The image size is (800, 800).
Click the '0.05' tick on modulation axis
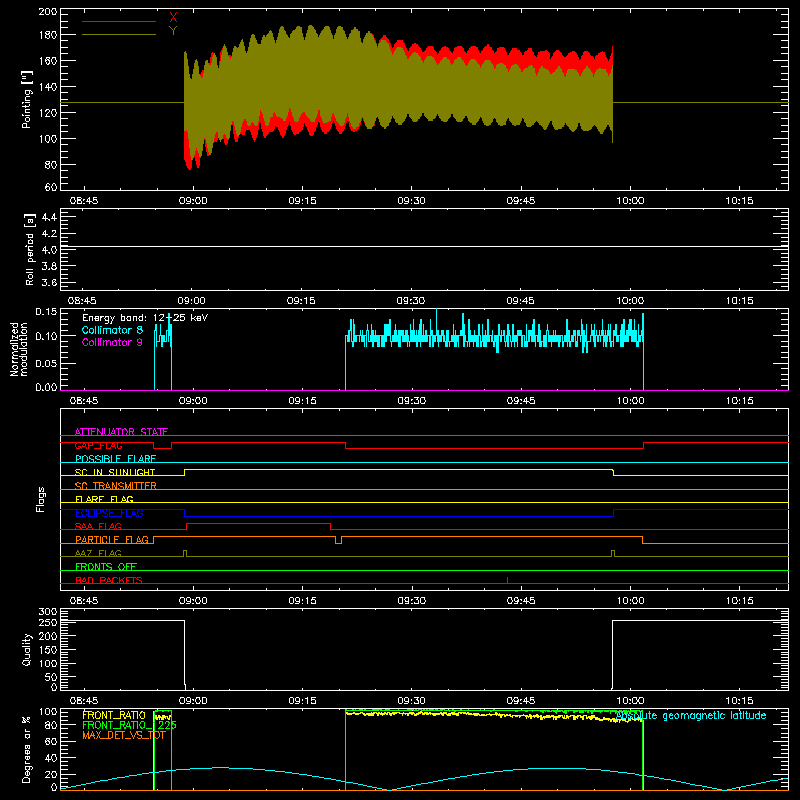tap(46, 363)
